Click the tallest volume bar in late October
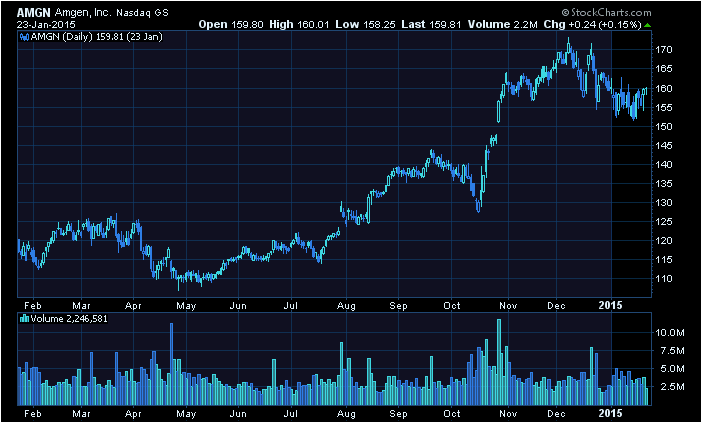The height and width of the screenshot is (423, 702). coord(499,362)
